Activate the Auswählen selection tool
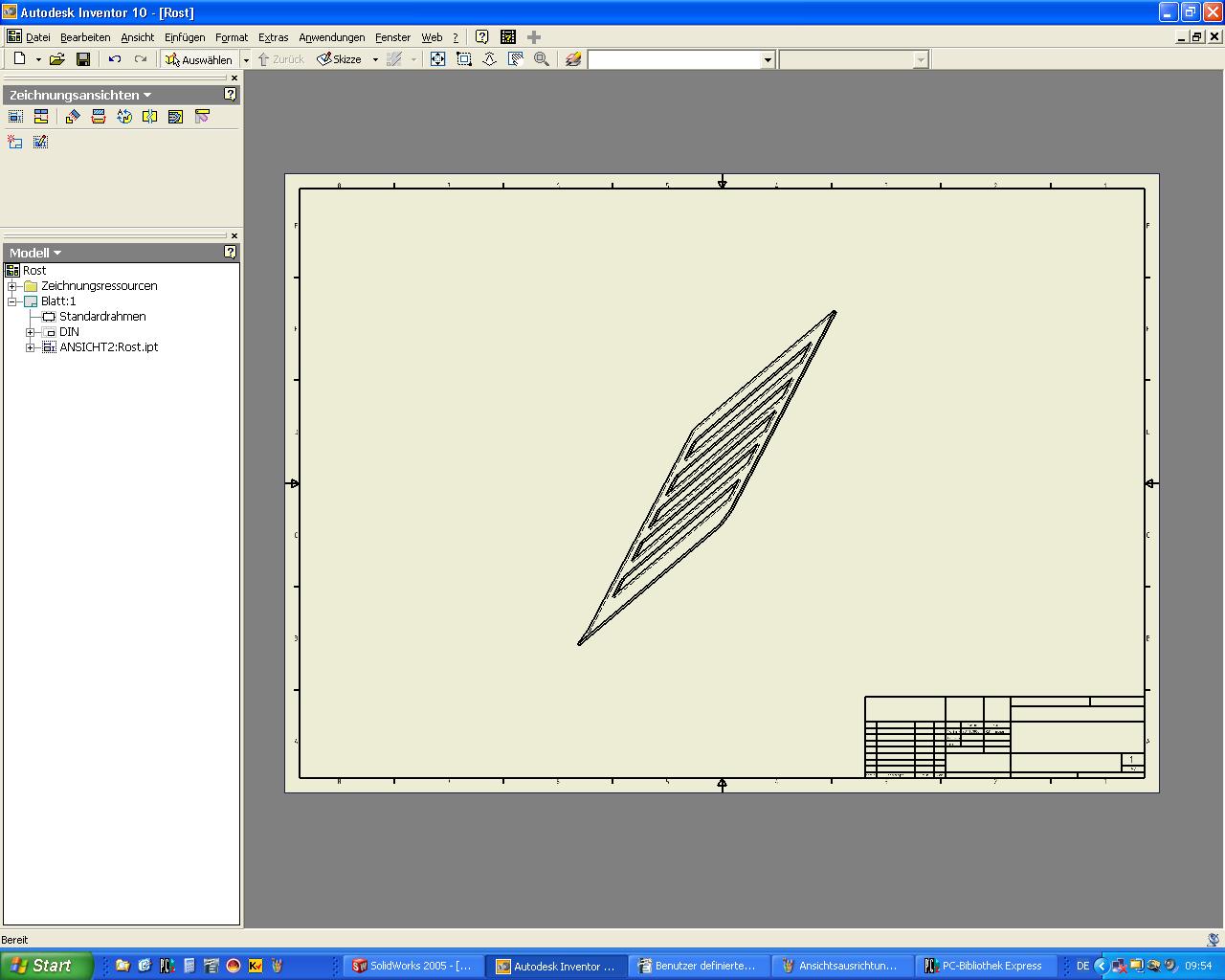This screenshot has height=980, width=1225. (x=199, y=59)
